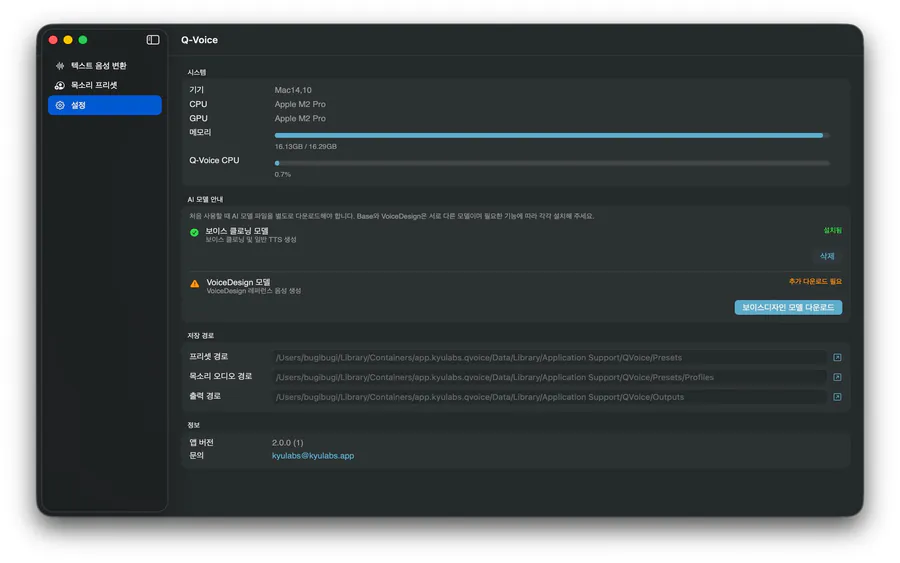Click the Q-Voice window title
Image resolution: width=900 pixels, height=563 pixels.
tap(199, 40)
